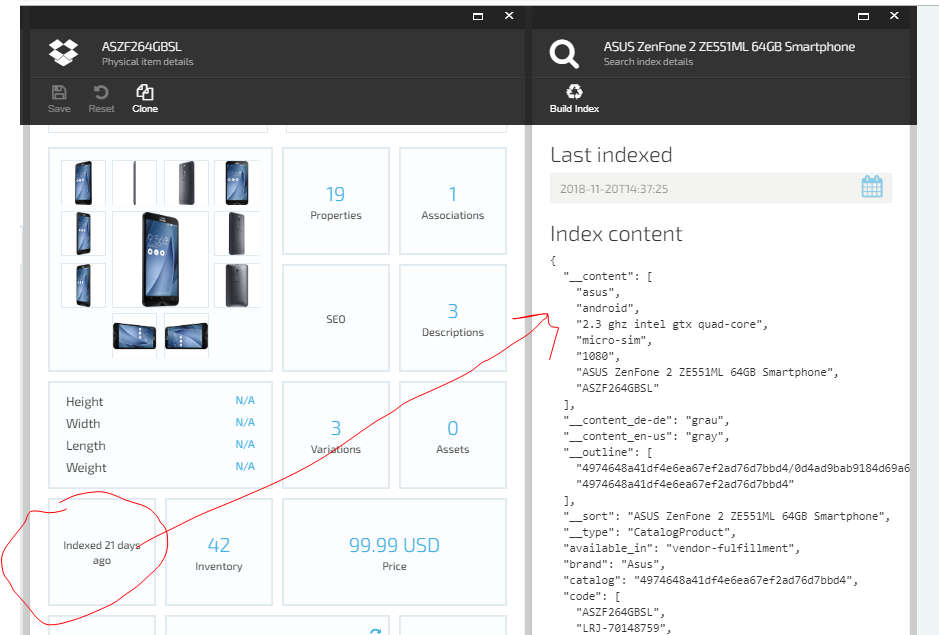Click the Height N/A value
The width and height of the screenshot is (939, 635).
[x=245, y=400]
